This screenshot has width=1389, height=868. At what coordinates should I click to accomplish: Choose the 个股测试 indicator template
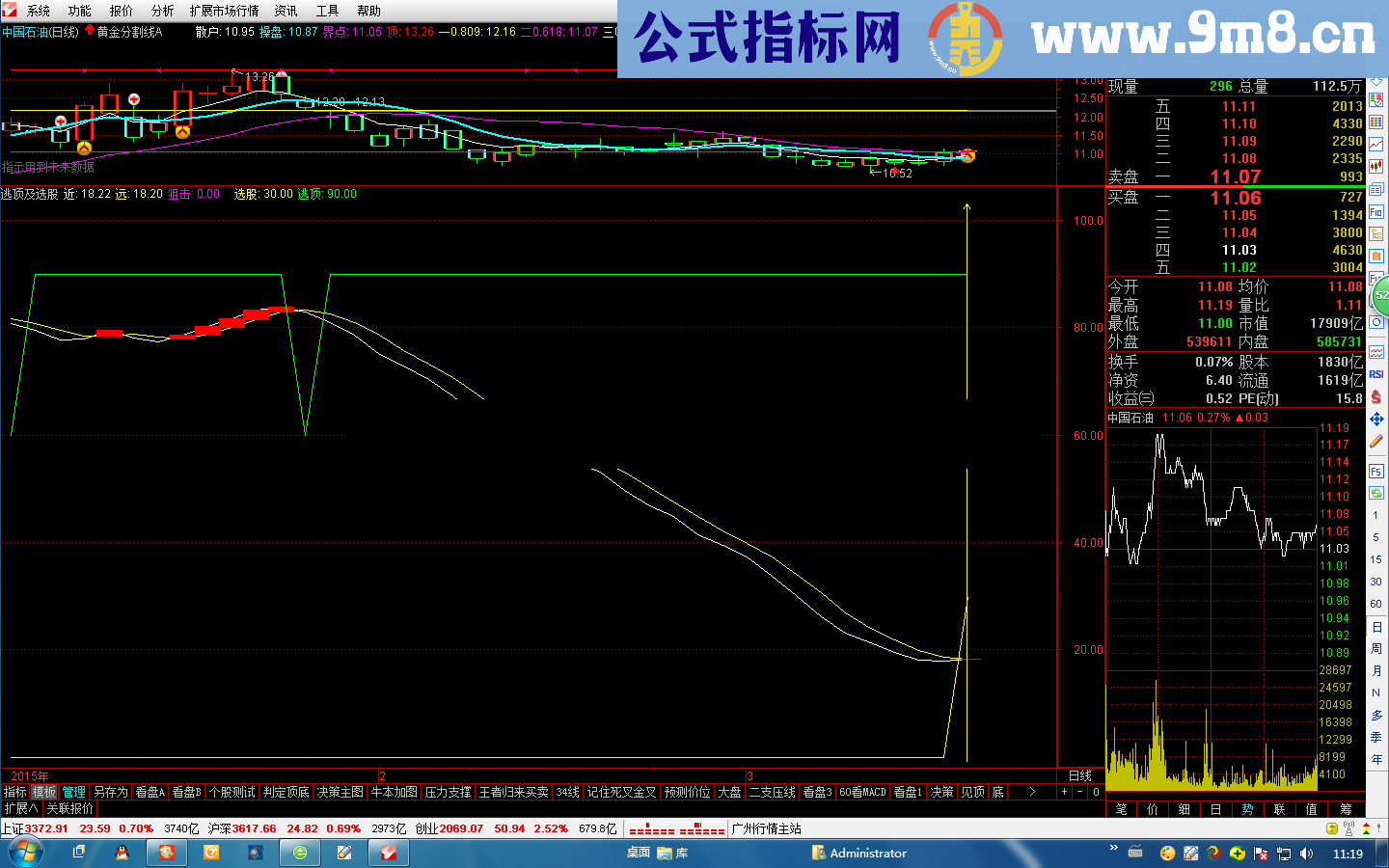(232, 792)
